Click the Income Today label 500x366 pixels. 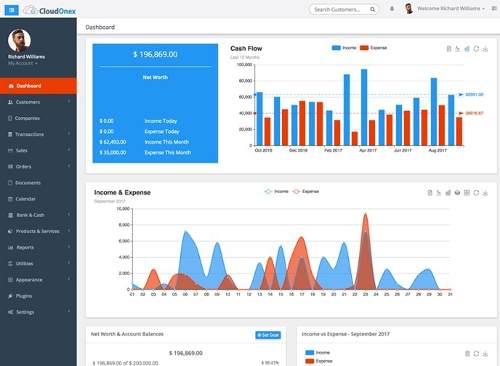pyautogui.click(x=161, y=121)
